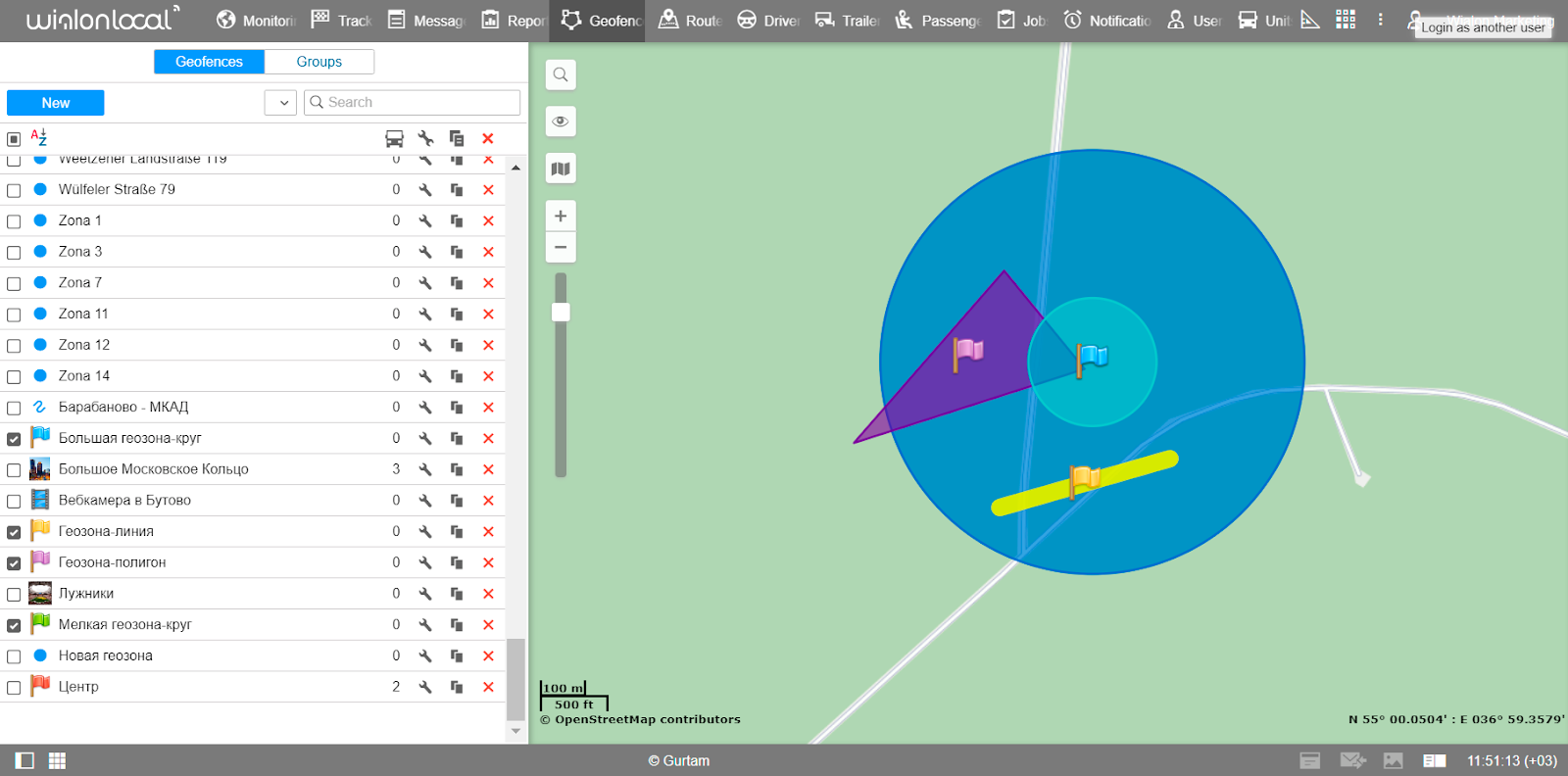This screenshot has height=776, width=1568.
Task: Open the Monitoring menu item
Action: [255, 20]
